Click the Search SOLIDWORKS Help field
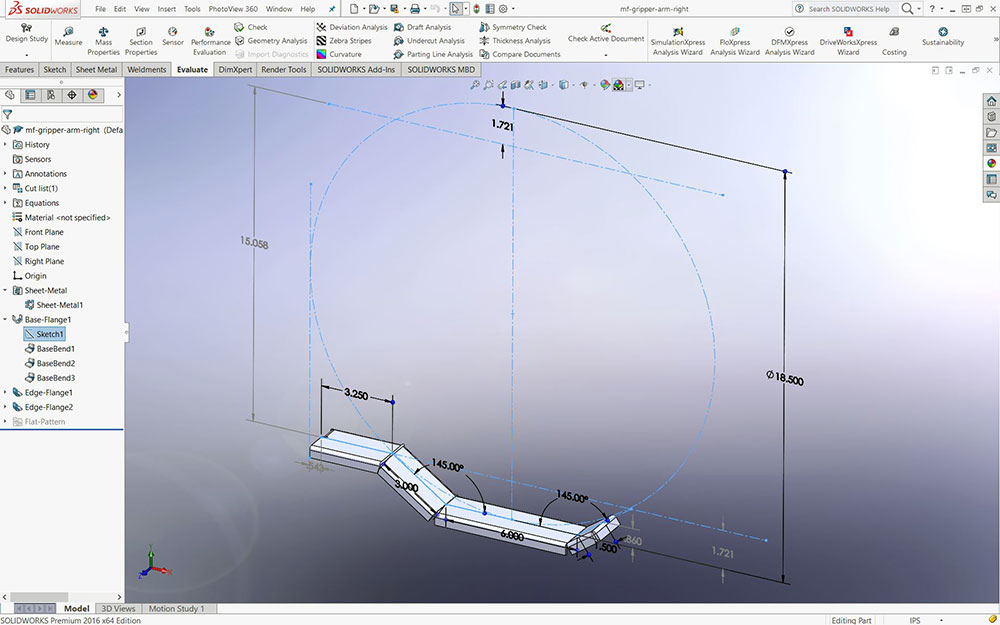Viewport: 1000px width, 625px height. [x=847, y=9]
